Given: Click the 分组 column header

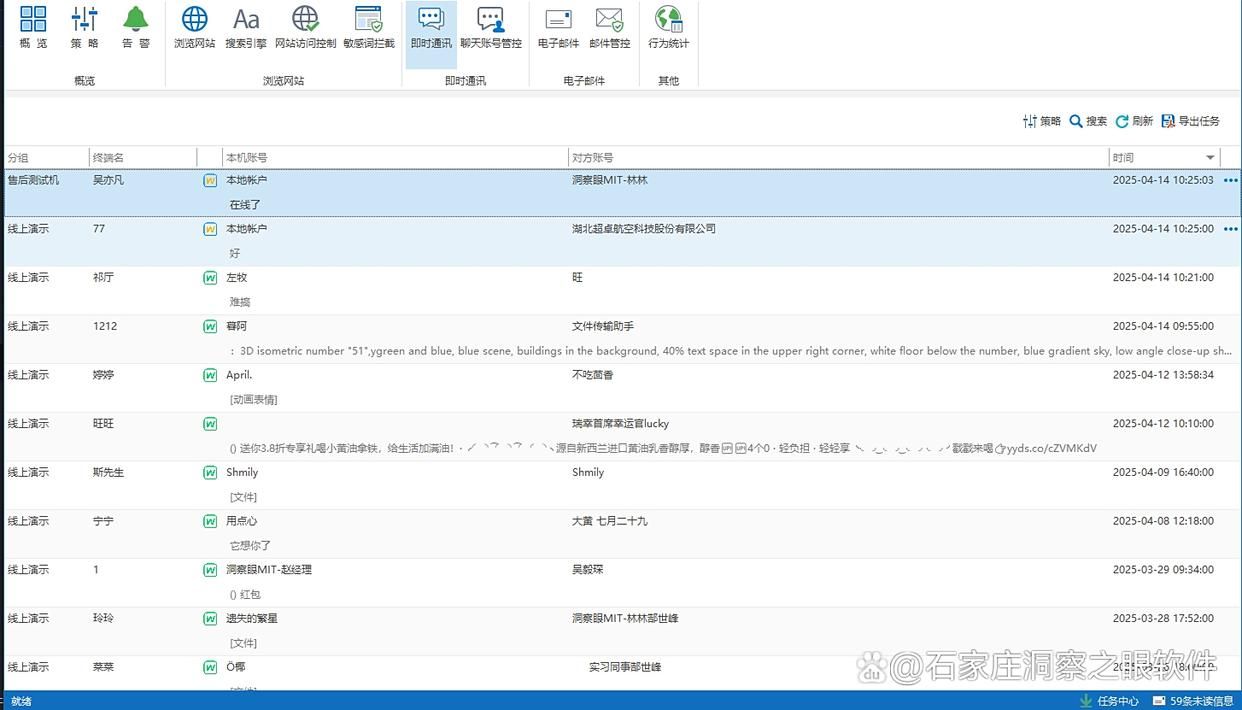Looking at the screenshot, I should [x=46, y=158].
